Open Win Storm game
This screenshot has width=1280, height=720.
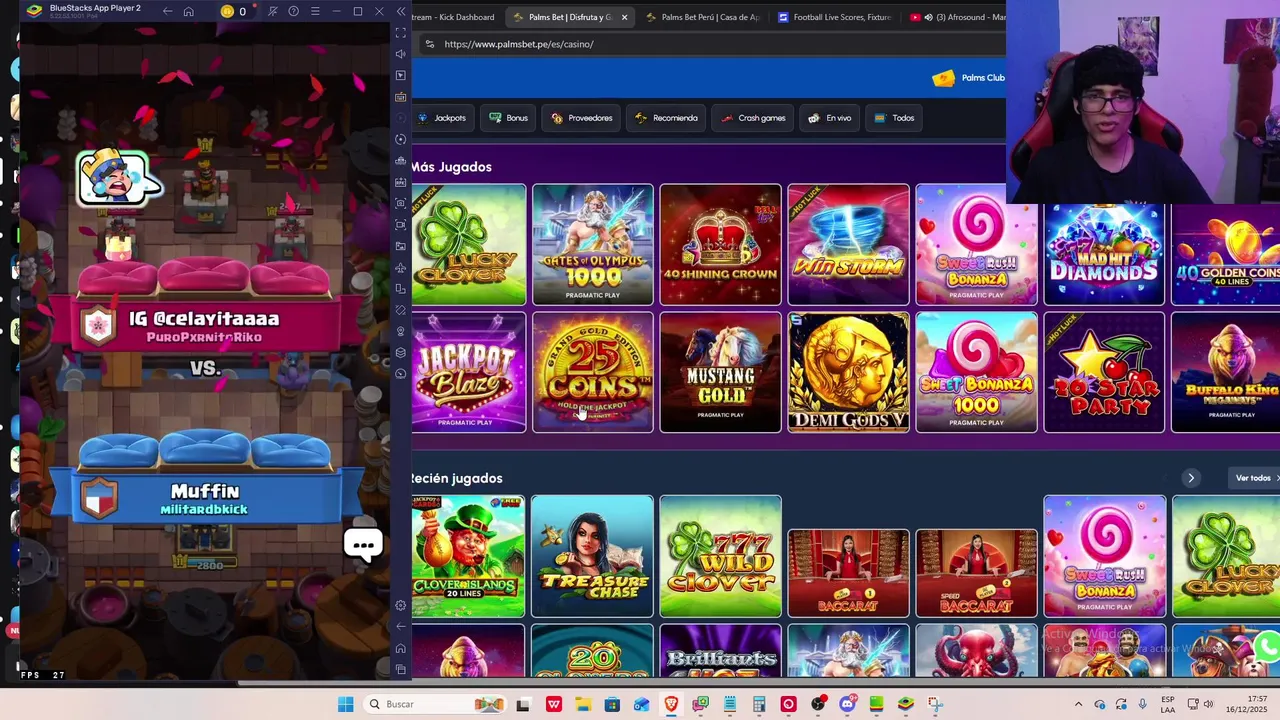[848, 244]
